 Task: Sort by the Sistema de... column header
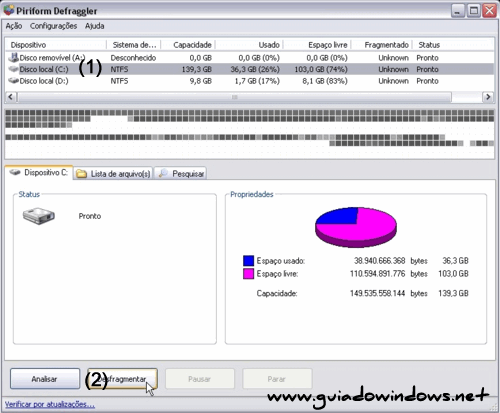134,45
